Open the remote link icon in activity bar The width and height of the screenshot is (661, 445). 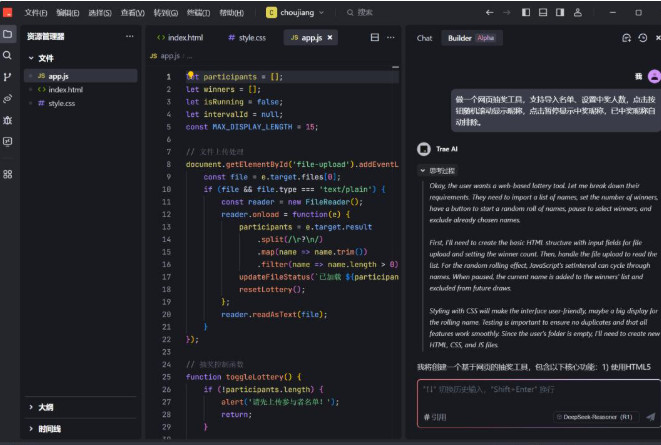pyautogui.click(x=8, y=99)
